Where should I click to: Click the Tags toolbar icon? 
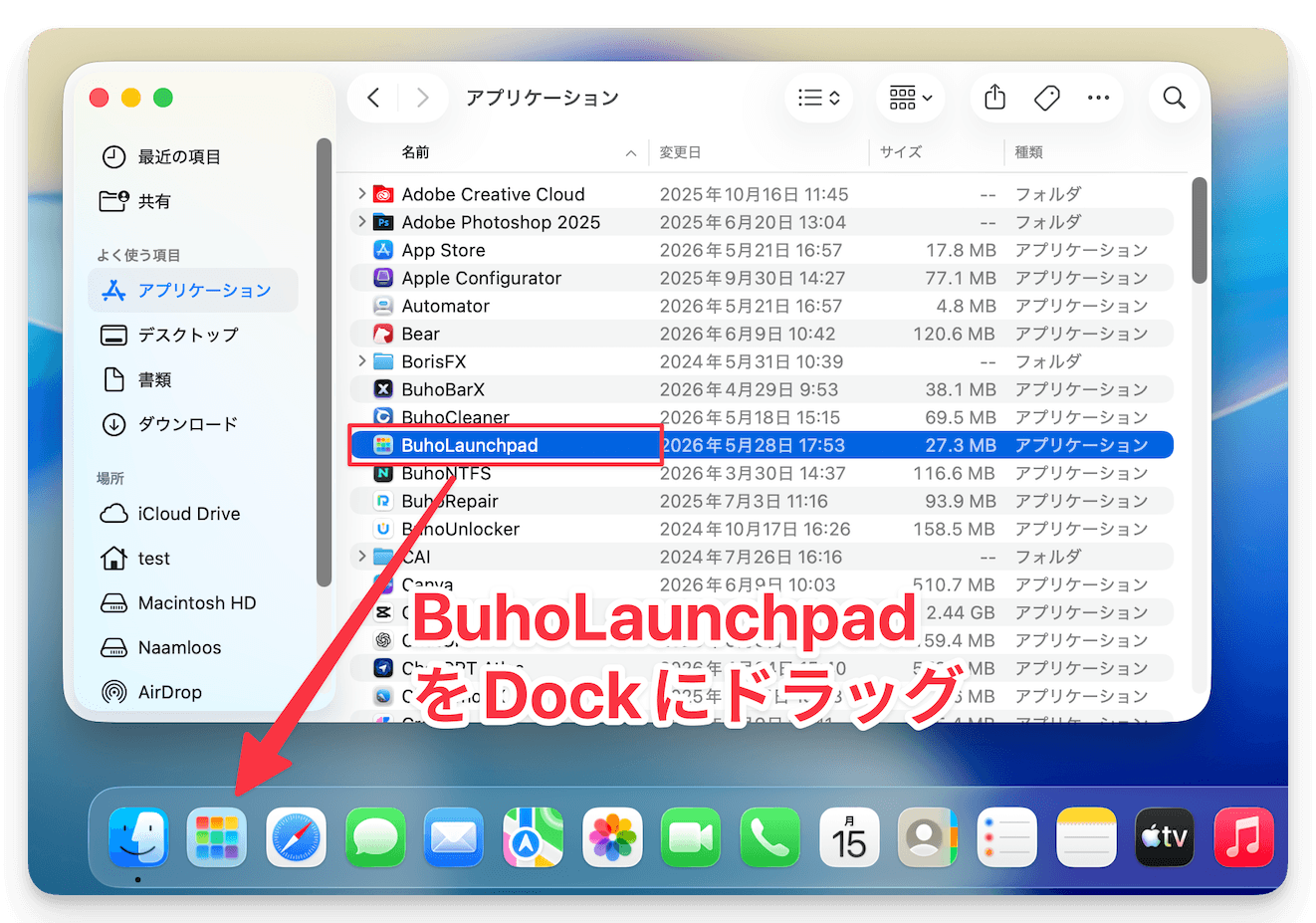coord(1046,98)
